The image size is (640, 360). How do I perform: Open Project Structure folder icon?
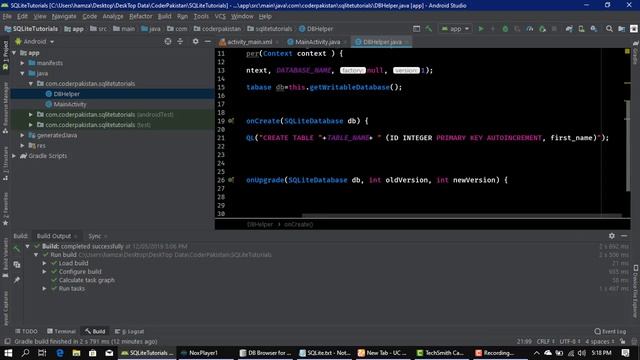(621, 29)
